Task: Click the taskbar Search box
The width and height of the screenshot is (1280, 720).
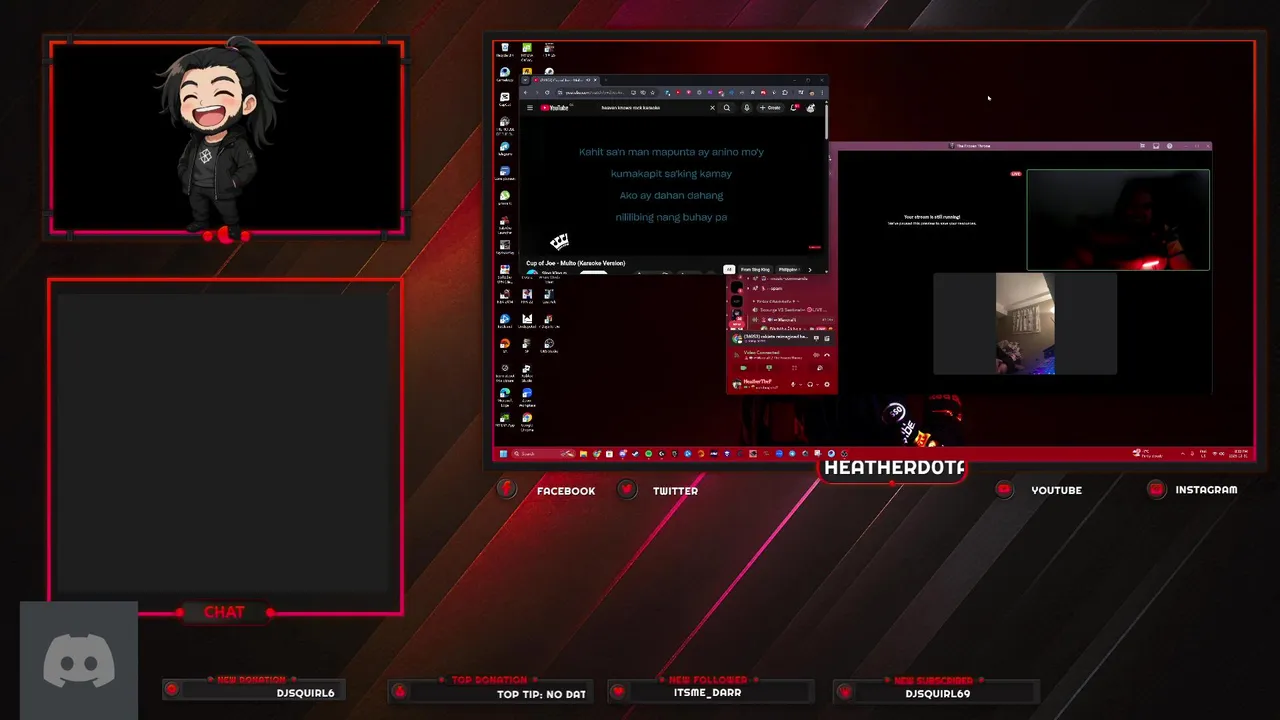Action: (543, 454)
